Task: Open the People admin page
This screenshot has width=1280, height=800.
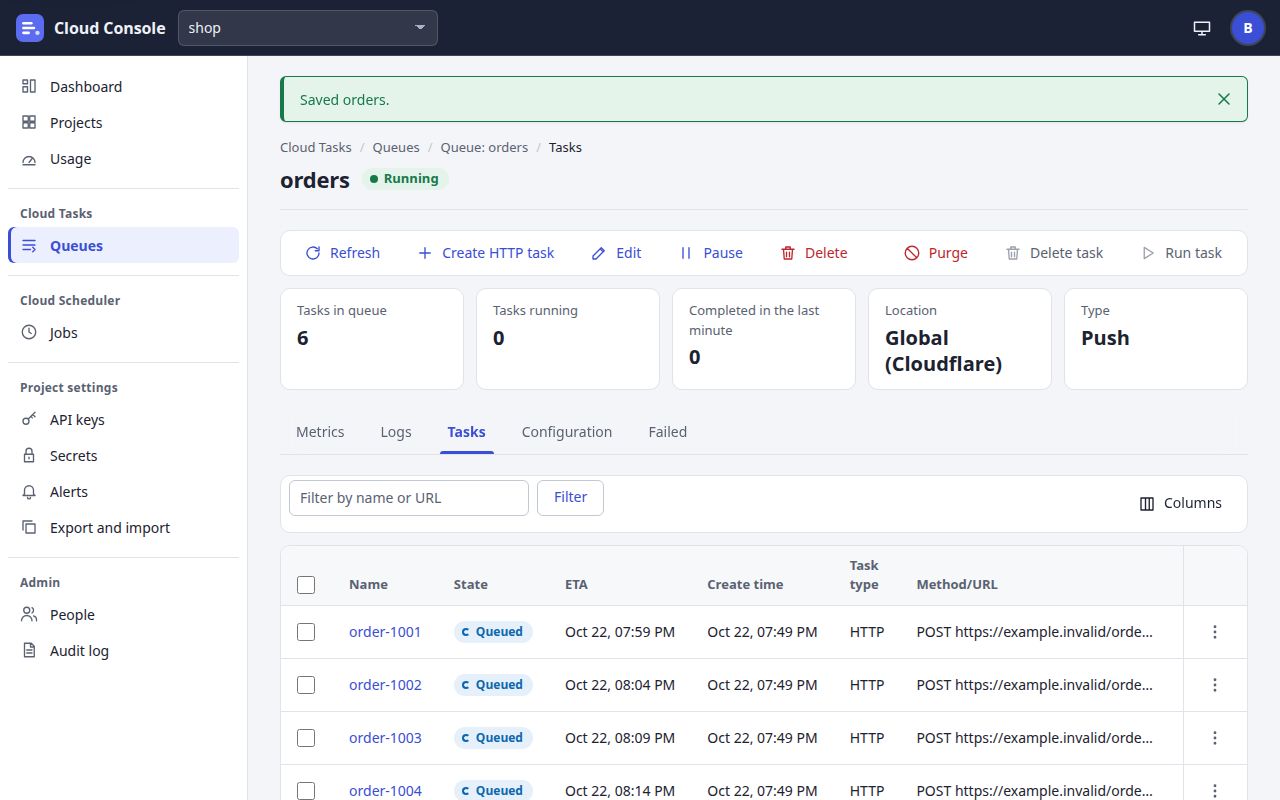Action: coord(123,615)
